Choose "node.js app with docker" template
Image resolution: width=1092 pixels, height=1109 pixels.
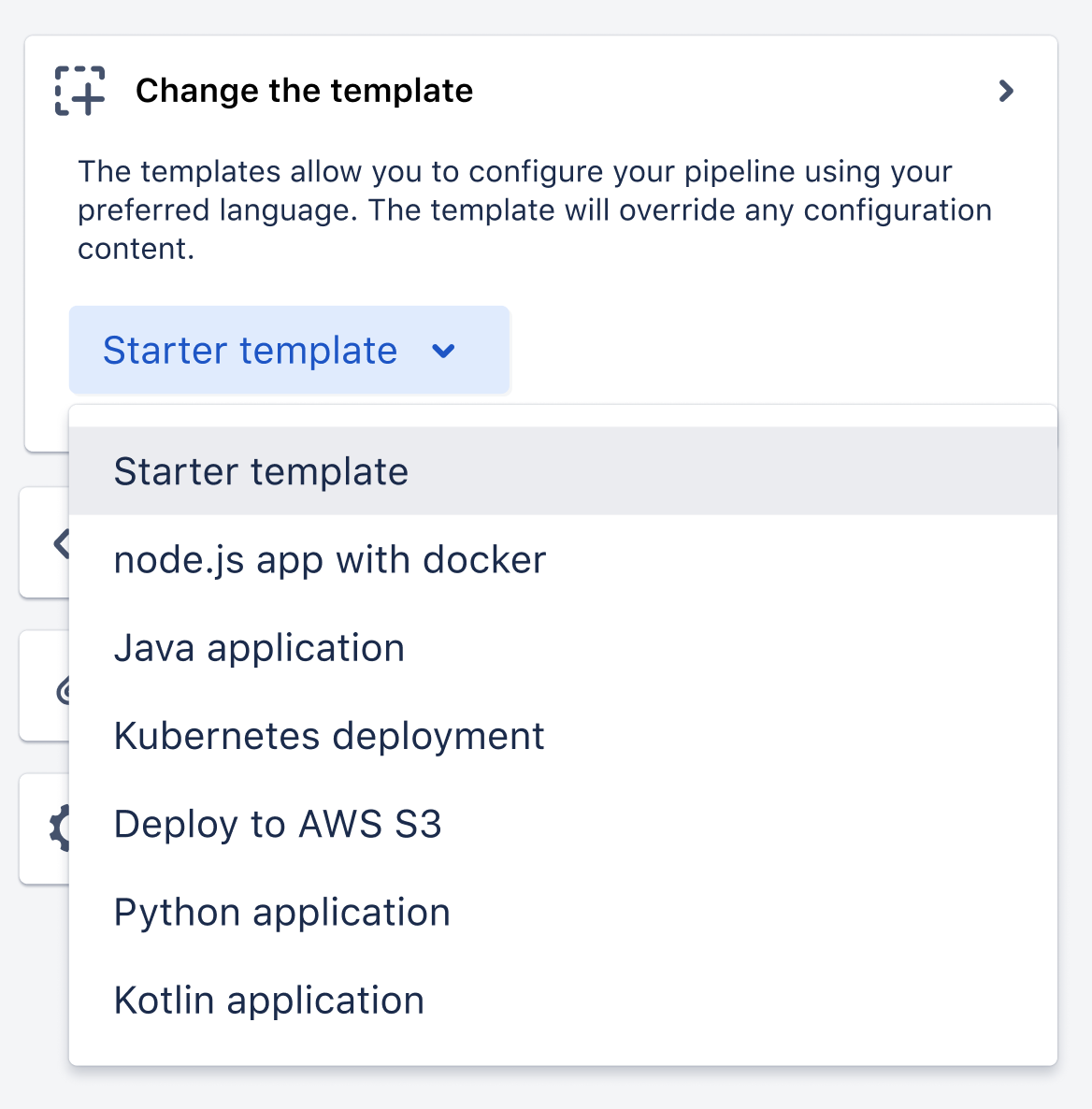click(329, 560)
